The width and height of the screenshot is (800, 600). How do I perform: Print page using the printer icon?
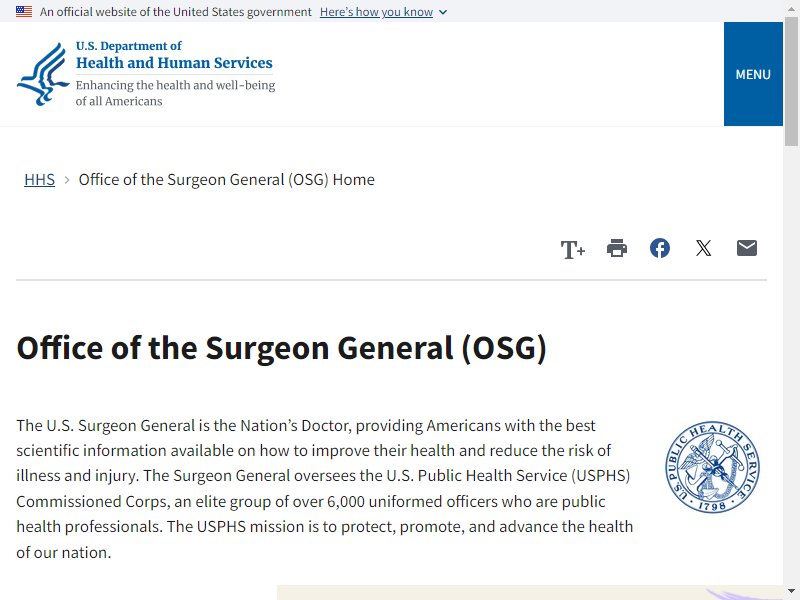click(x=617, y=248)
